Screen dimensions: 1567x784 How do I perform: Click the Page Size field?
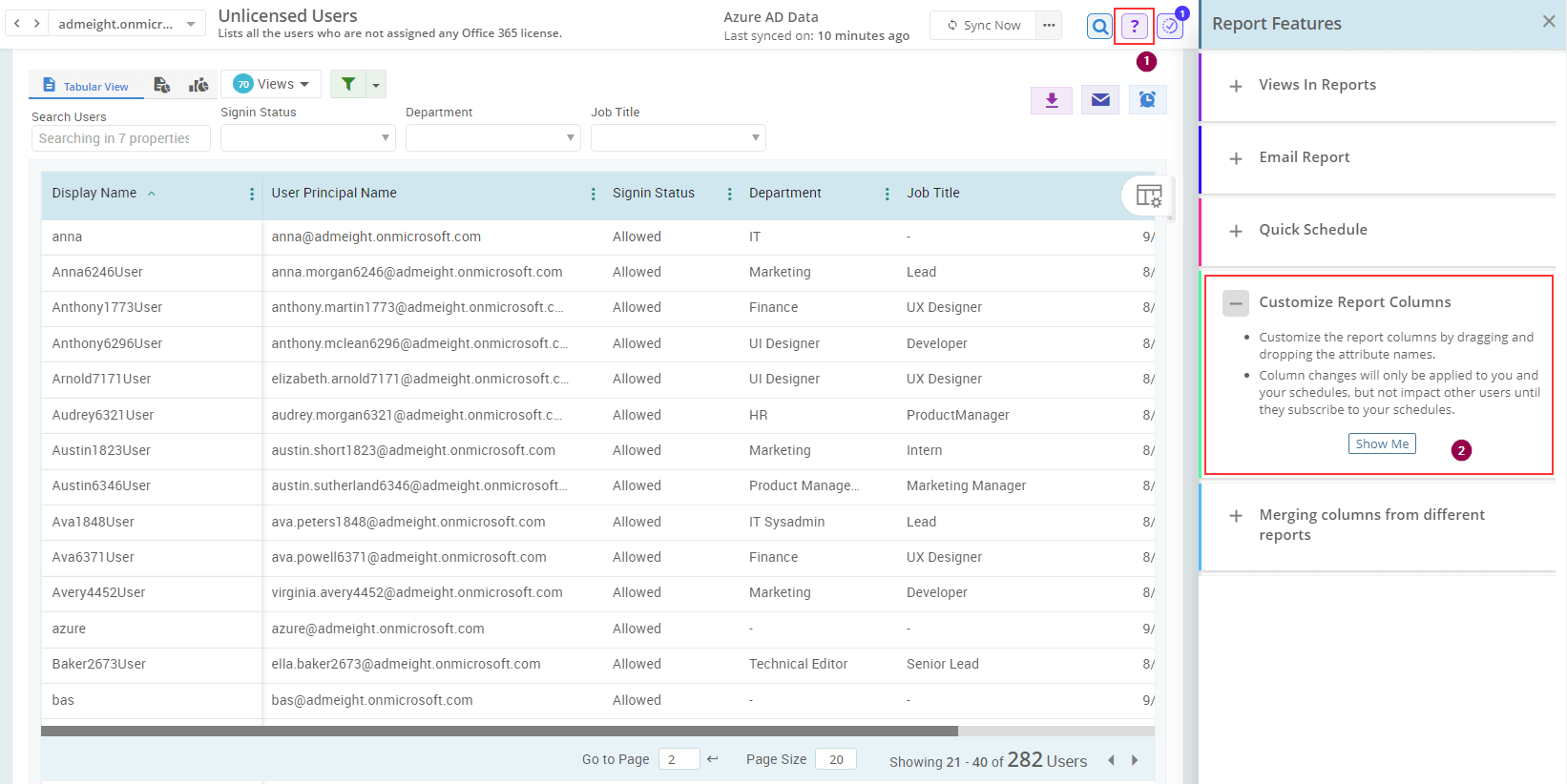836,759
